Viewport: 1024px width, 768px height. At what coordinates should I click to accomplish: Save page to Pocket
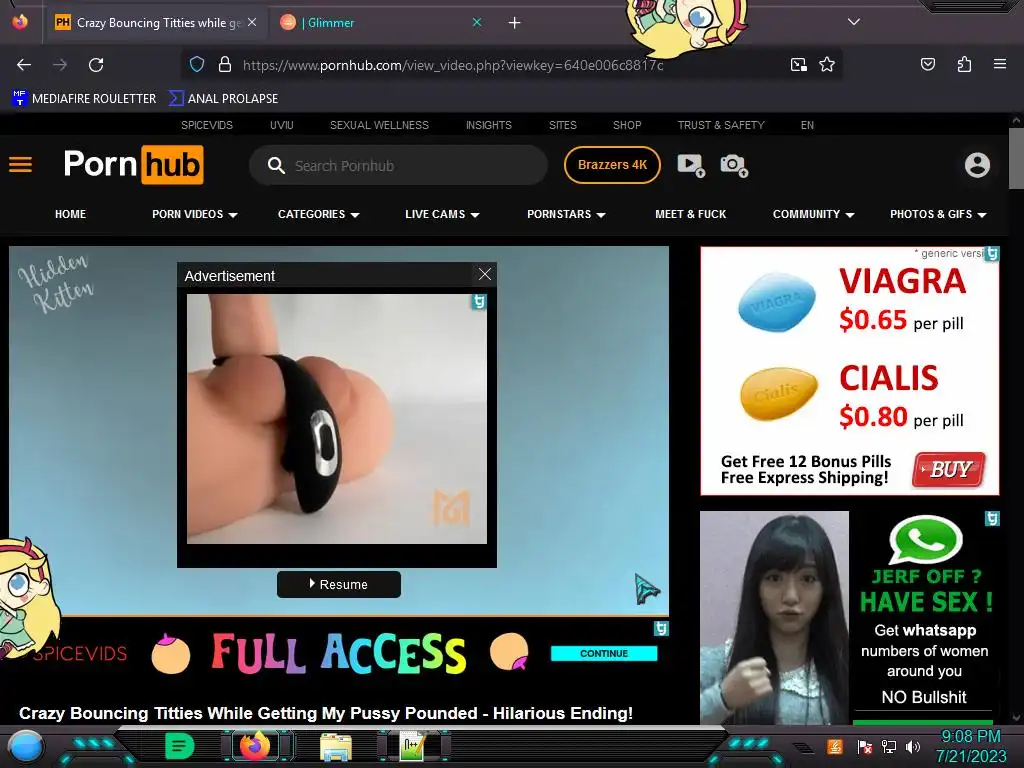[927, 64]
